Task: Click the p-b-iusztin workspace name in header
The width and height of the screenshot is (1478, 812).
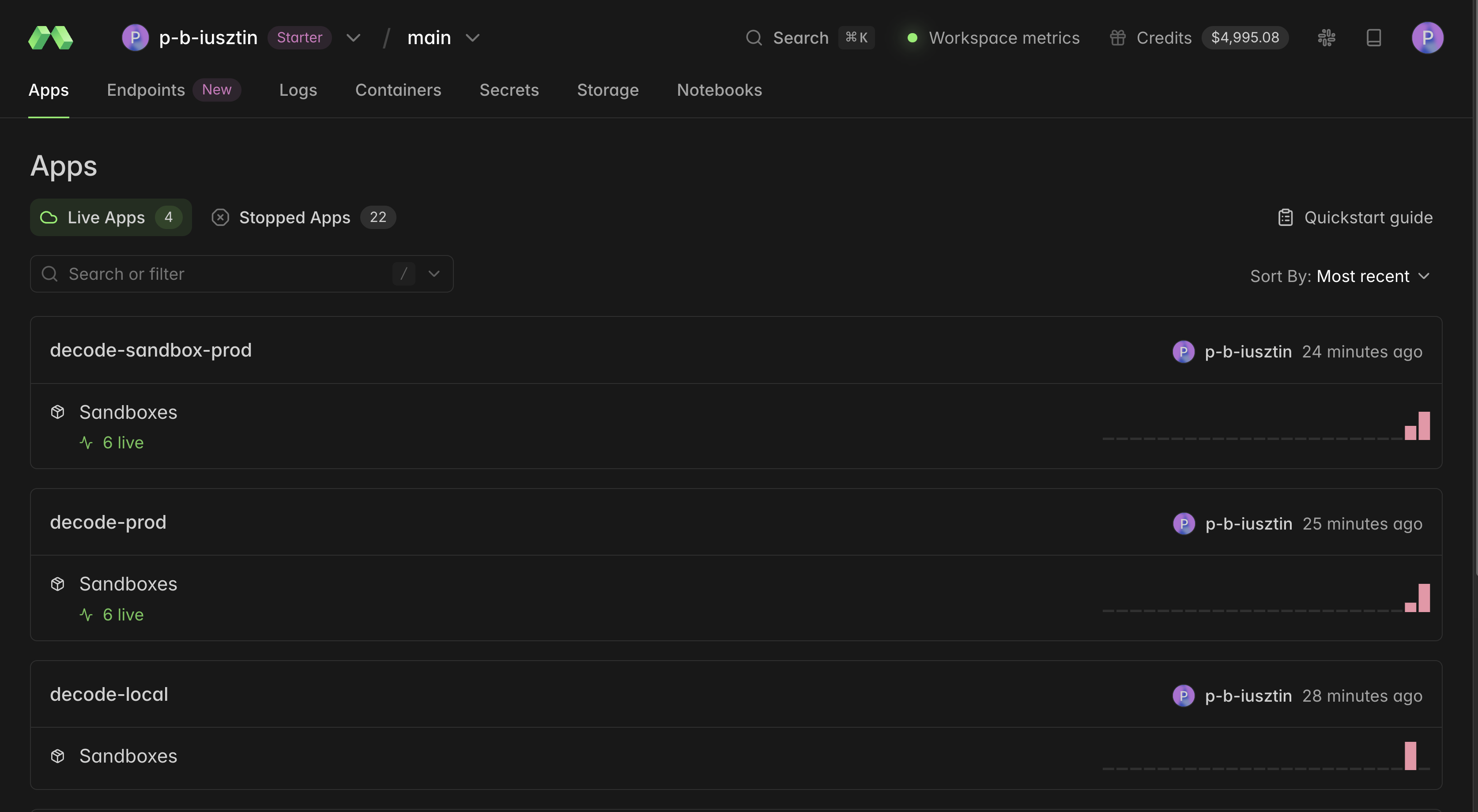Action: (208, 38)
